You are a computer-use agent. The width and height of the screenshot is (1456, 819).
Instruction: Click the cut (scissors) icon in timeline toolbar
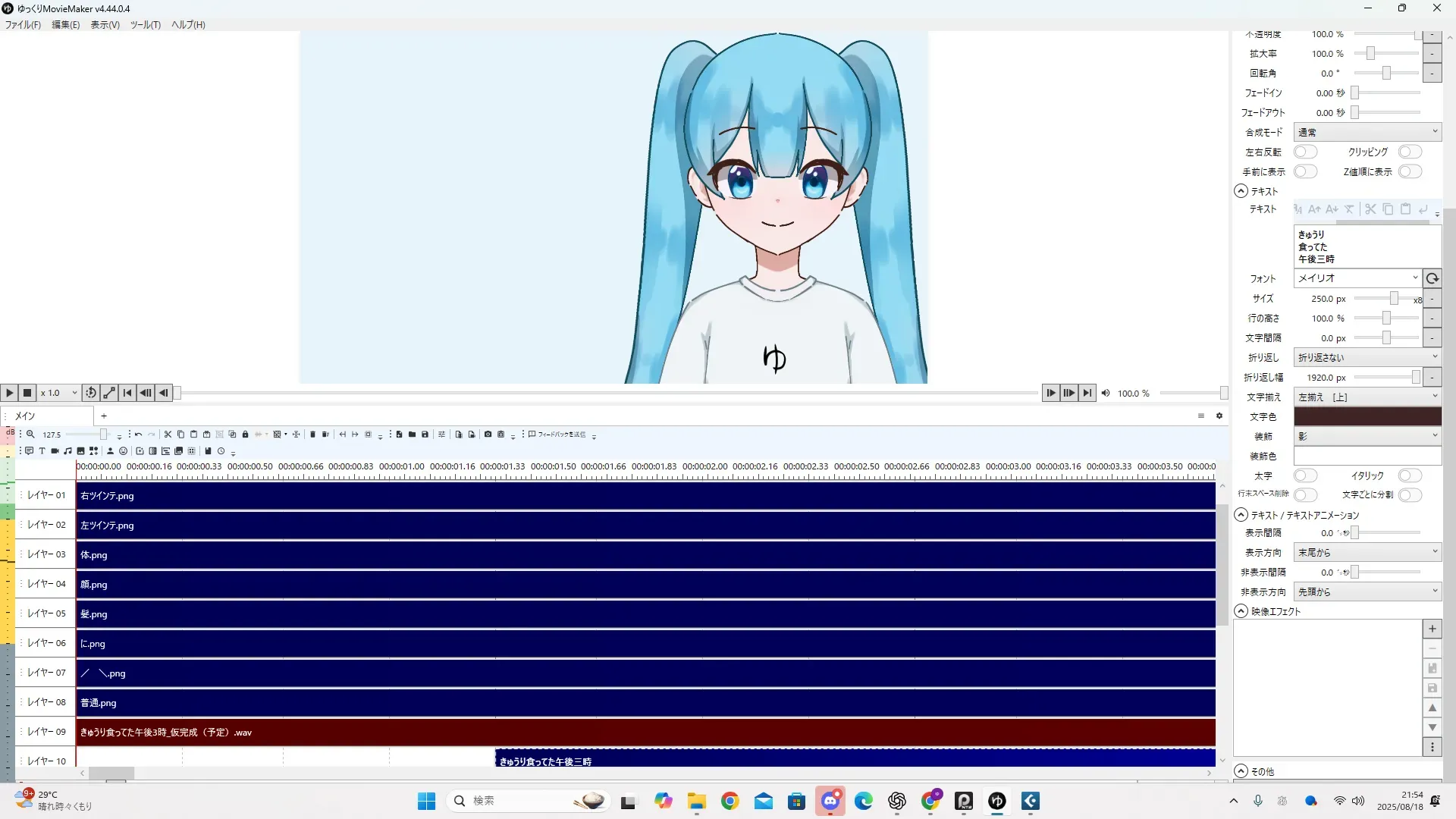[x=168, y=435]
